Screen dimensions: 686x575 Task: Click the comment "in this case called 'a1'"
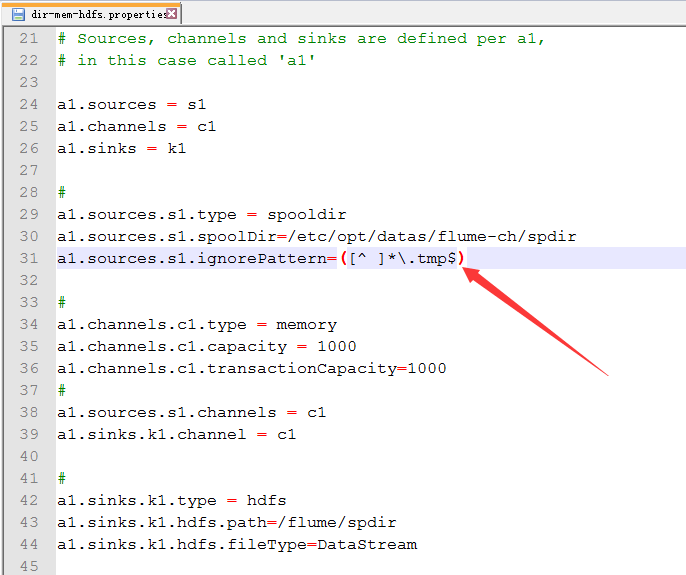[x=186, y=60]
